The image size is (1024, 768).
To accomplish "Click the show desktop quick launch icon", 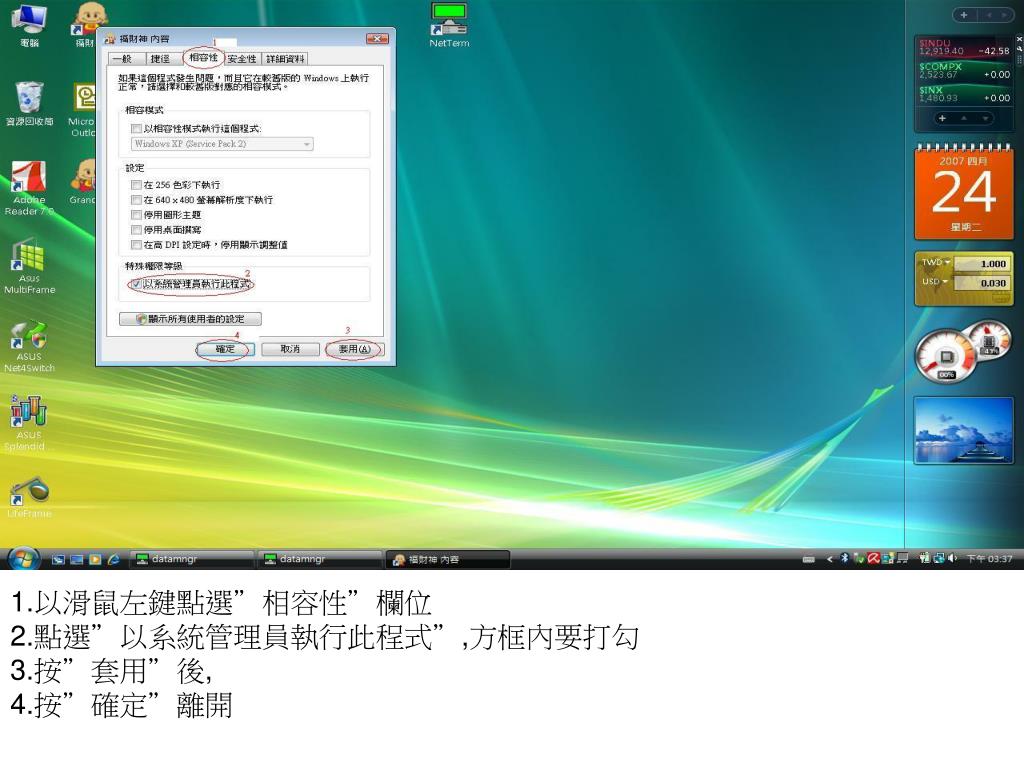I will [58, 560].
